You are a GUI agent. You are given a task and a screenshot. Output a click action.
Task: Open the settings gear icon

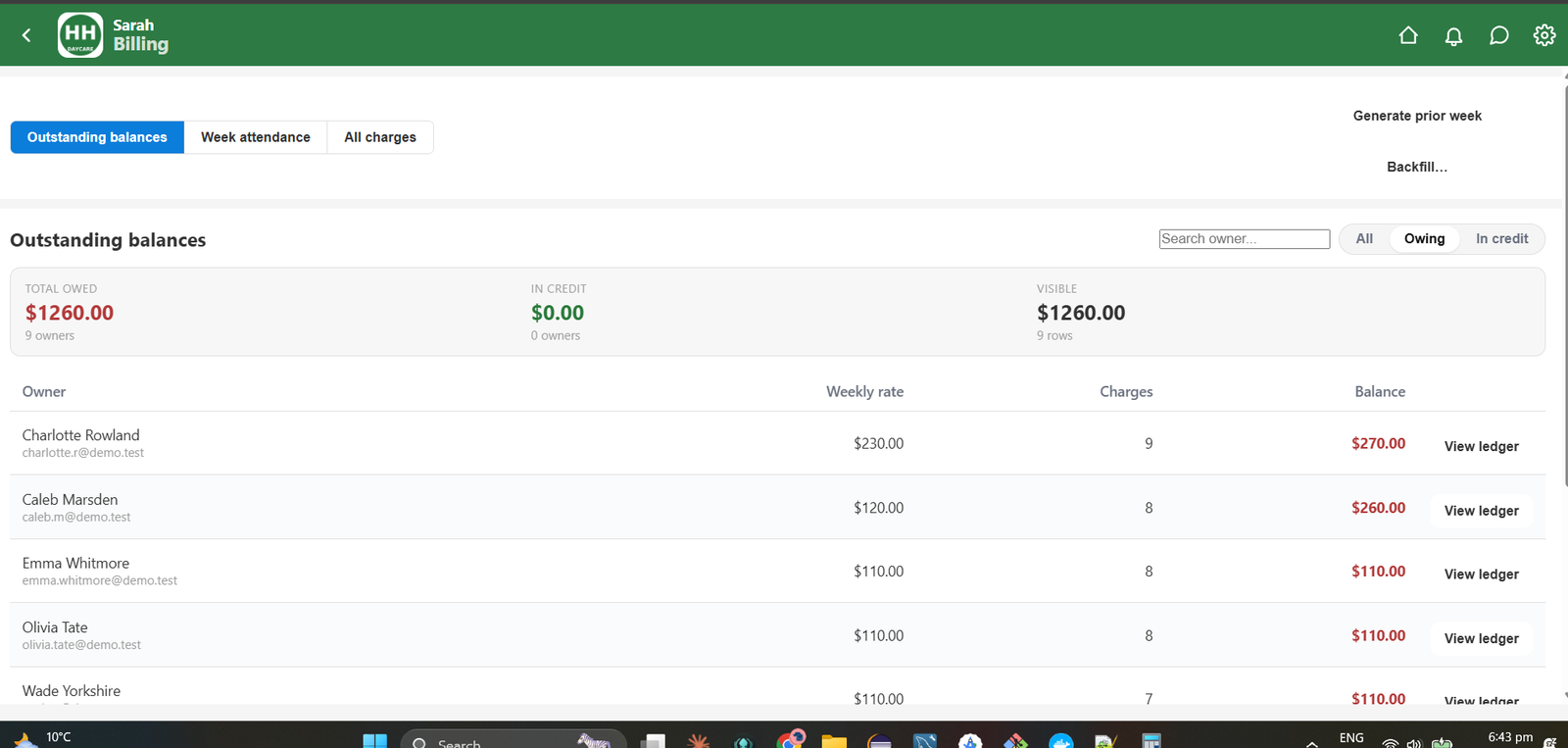coord(1544,35)
